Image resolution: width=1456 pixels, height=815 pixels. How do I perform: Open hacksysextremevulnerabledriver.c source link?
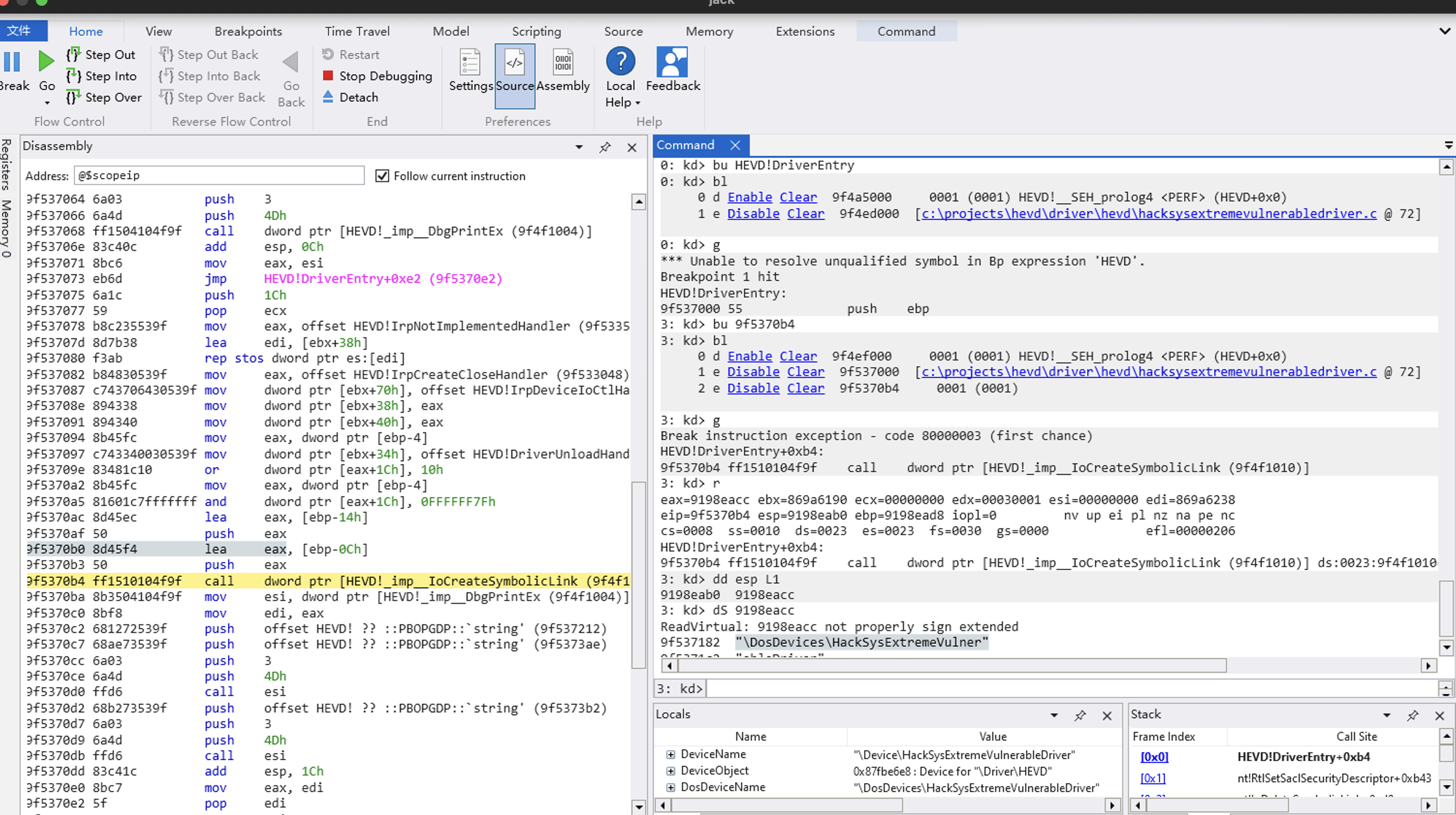1149,372
